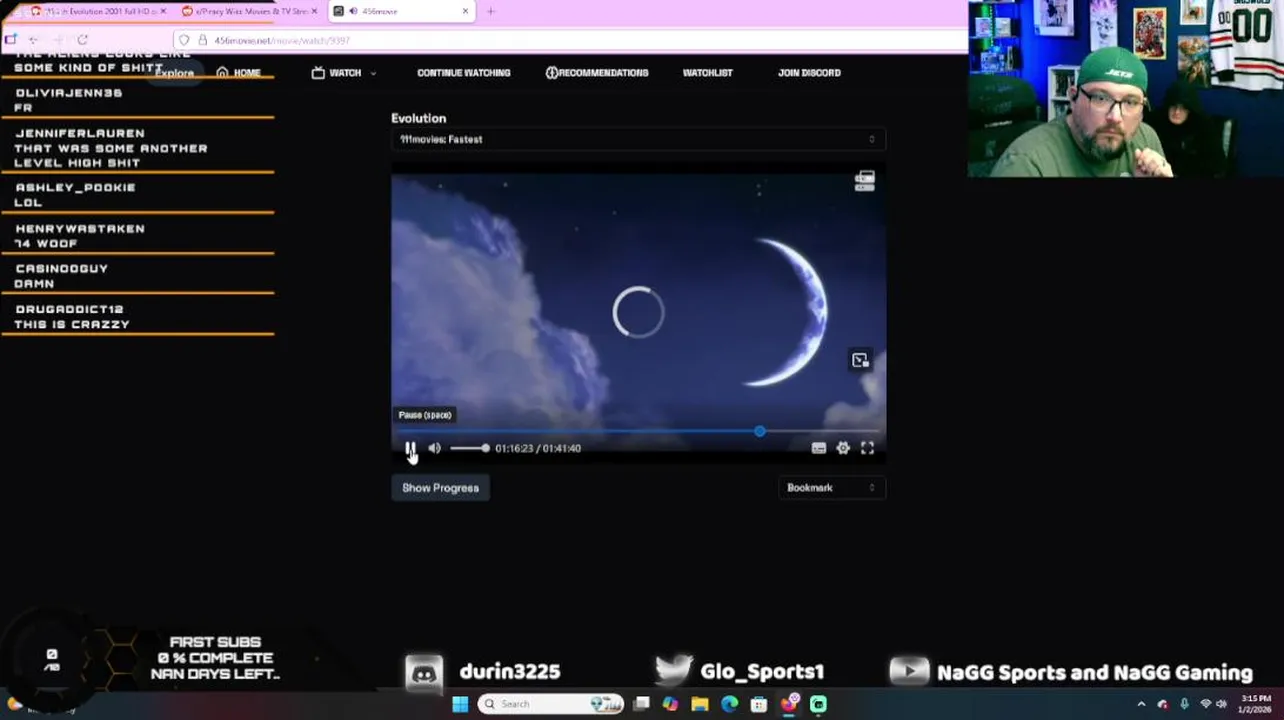The image size is (1284, 720).
Task: Adjust the video volume slider
Action: coord(469,448)
